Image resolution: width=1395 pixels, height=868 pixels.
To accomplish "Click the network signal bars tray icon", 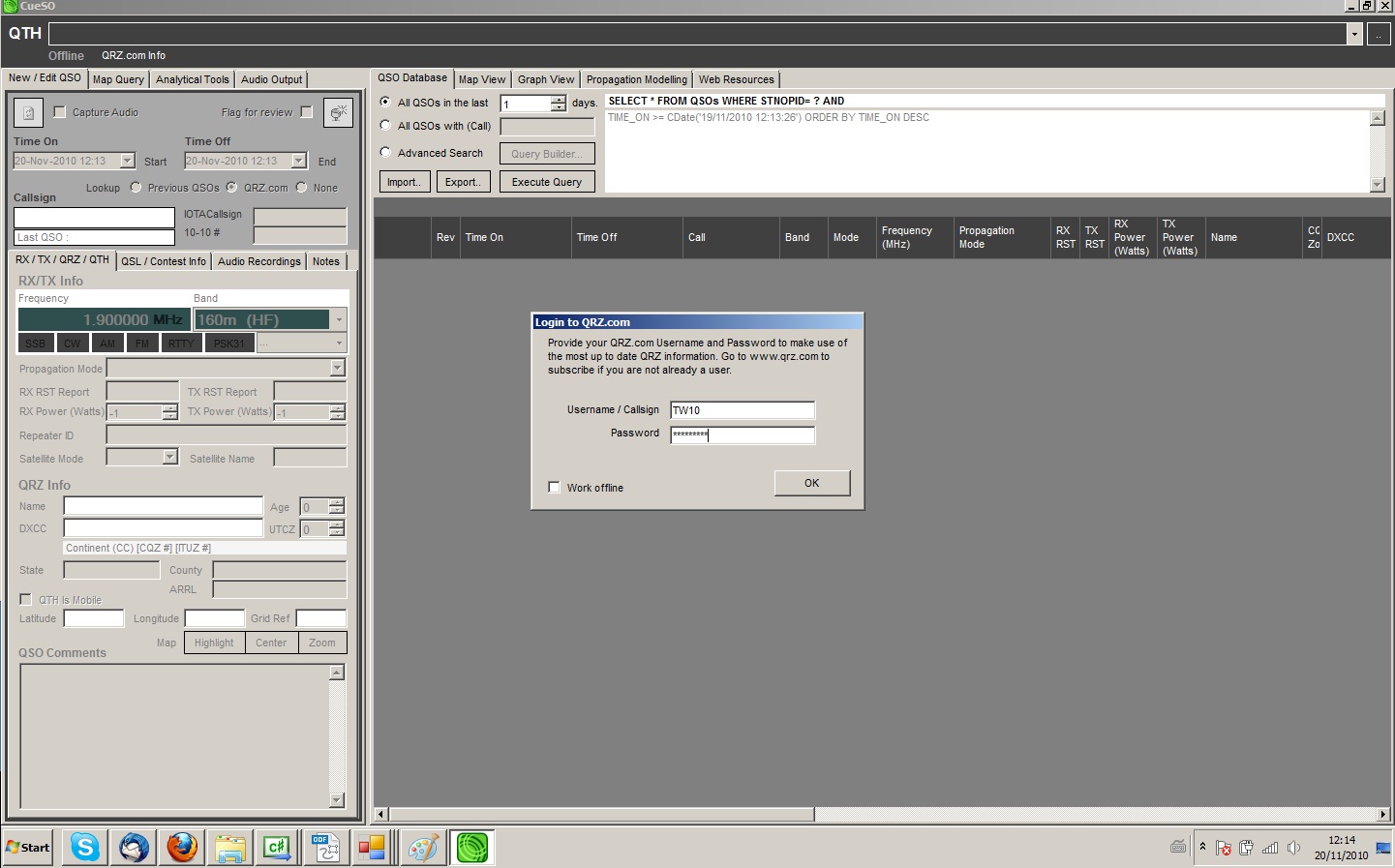I will [x=1270, y=848].
